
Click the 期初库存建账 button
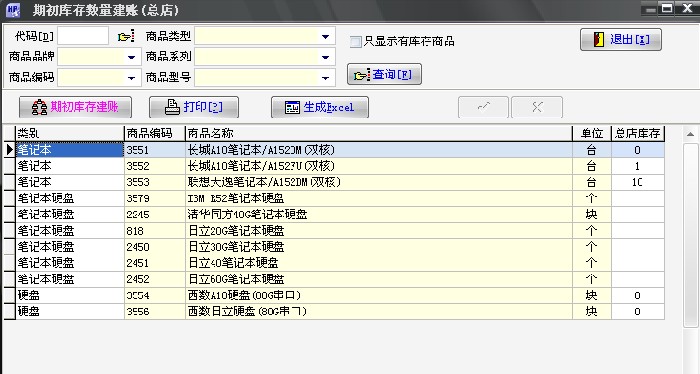[75, 107]
